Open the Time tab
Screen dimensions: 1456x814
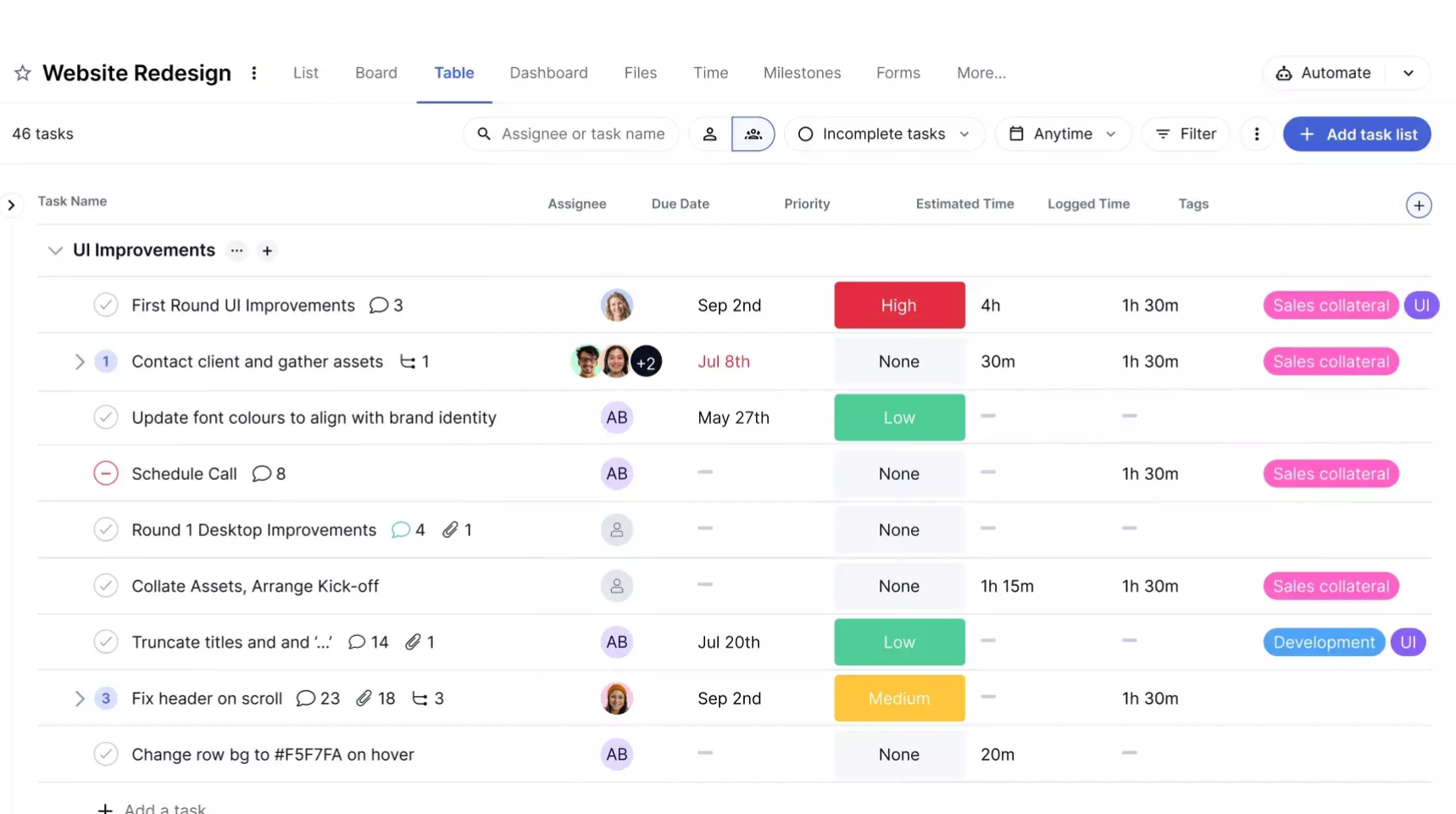[711, 73]
